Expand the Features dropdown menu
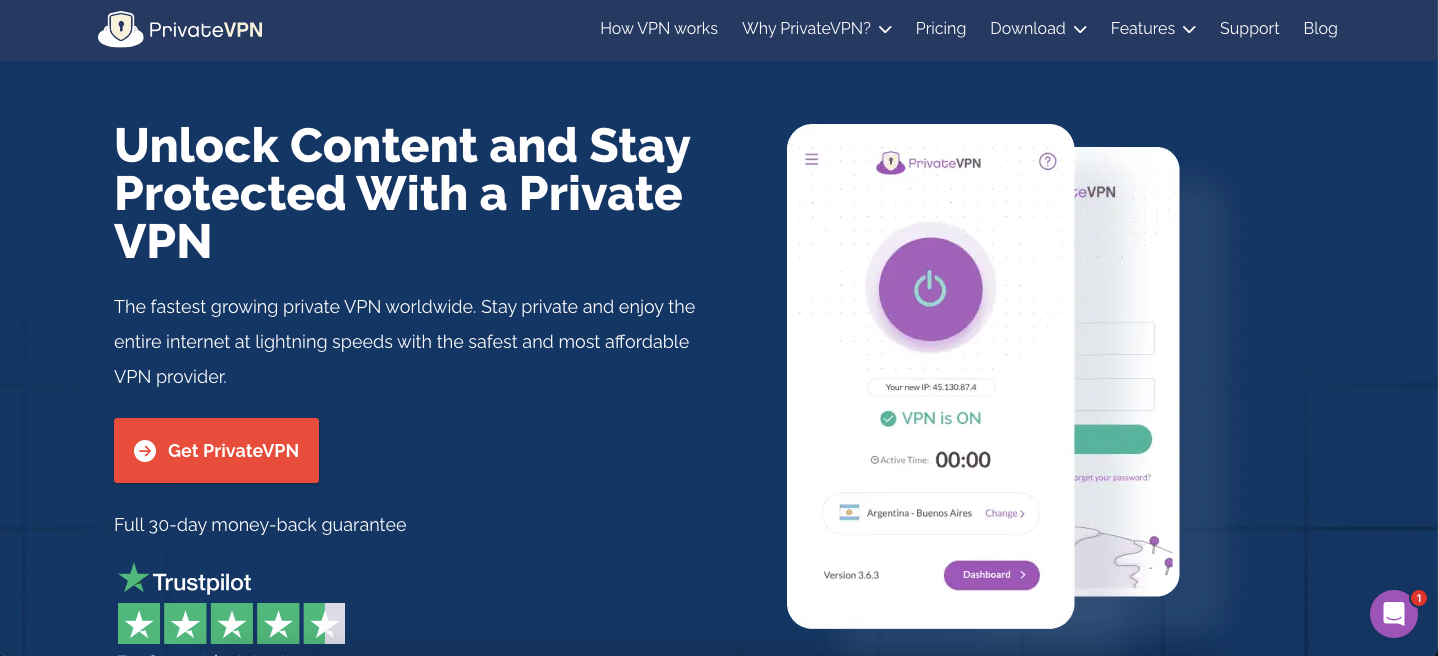The image size is (1438, 656). coord(1153,29)
